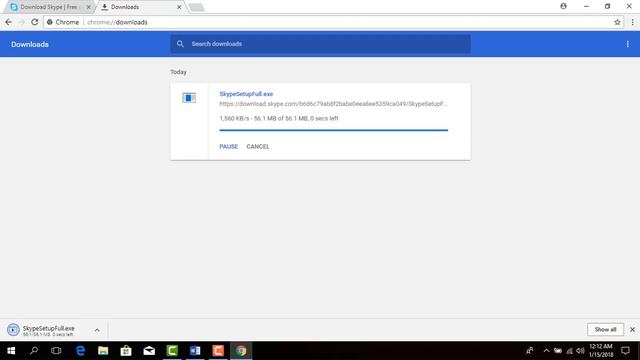Open Task View on the taskbar
The image size is (640, 360).
[x=56, y=351]
